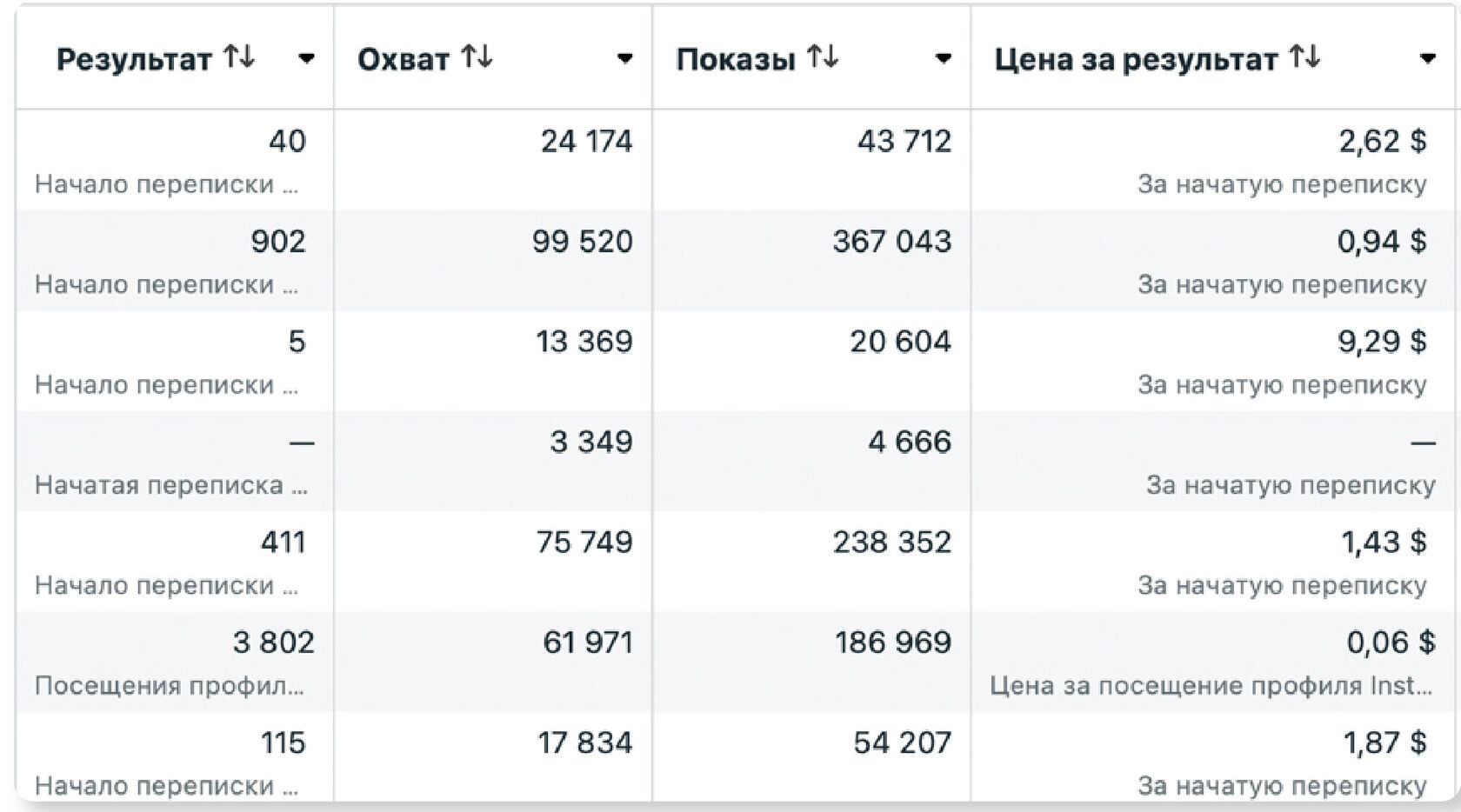Sort table by Показы column arrows
Image resolution: width=1461 pixels, height=812 pixels.
click(823, 57)
